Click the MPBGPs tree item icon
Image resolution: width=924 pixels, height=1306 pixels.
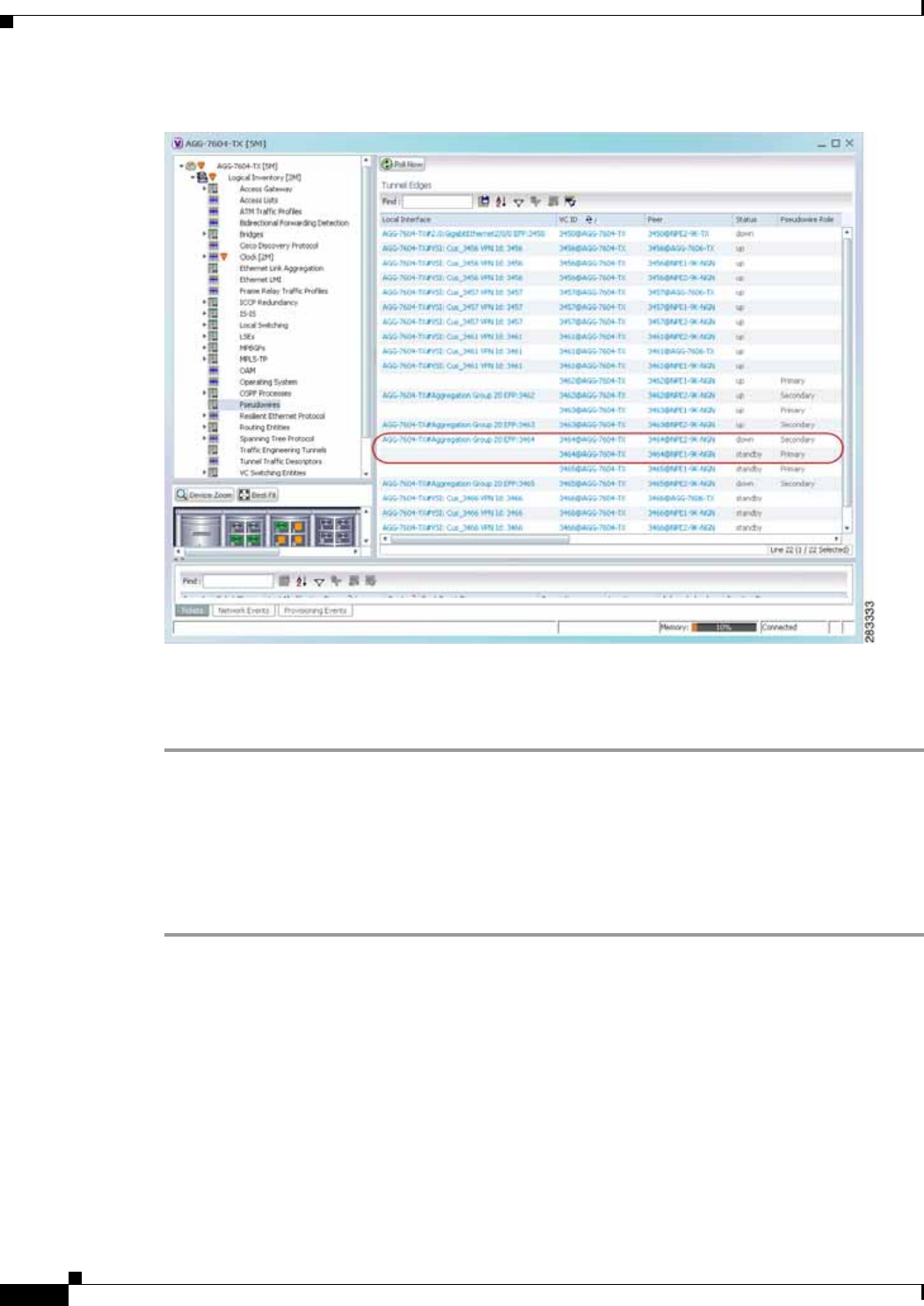(213, 348)
